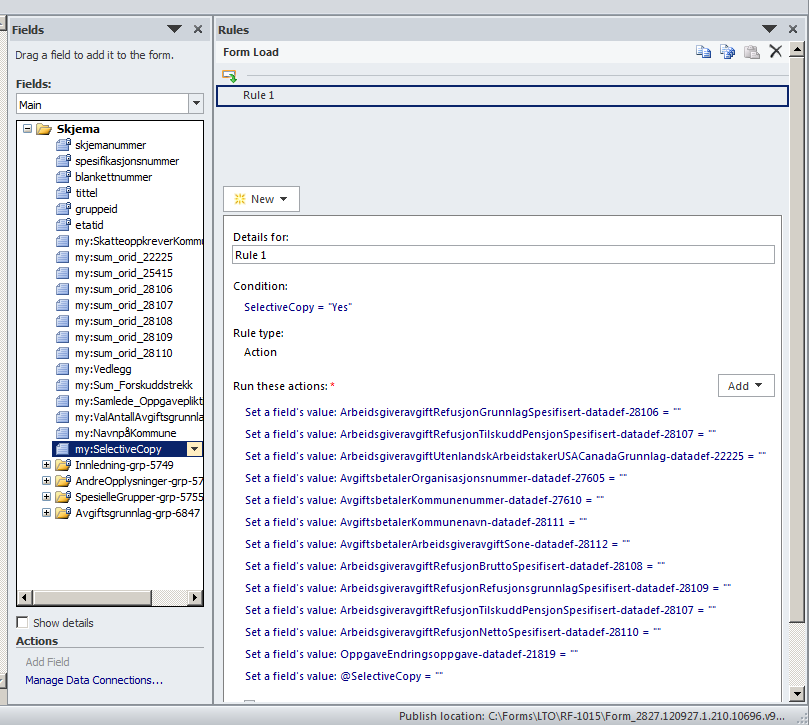Screen dimensions: 809x725
Task: Click the Copy All Rules icon
Action: coord(727,52)
